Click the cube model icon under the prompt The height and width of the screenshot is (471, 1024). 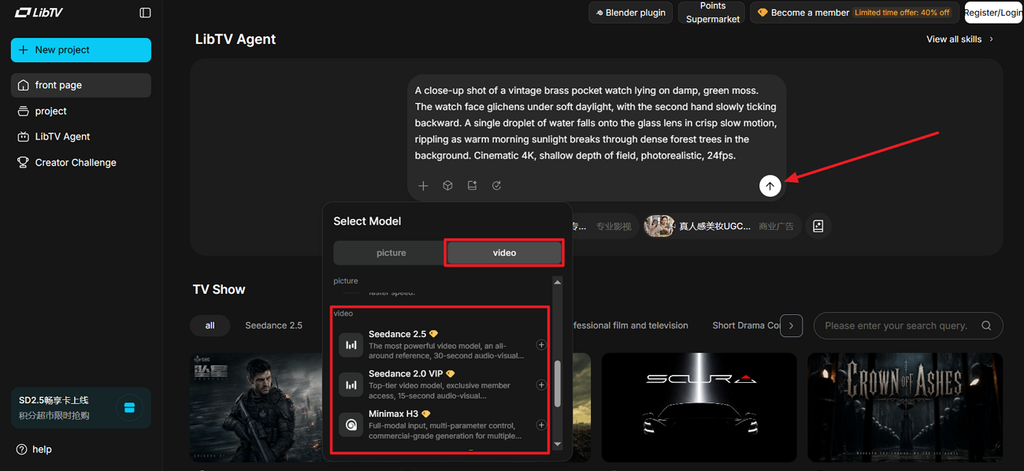tap(447, 186)
